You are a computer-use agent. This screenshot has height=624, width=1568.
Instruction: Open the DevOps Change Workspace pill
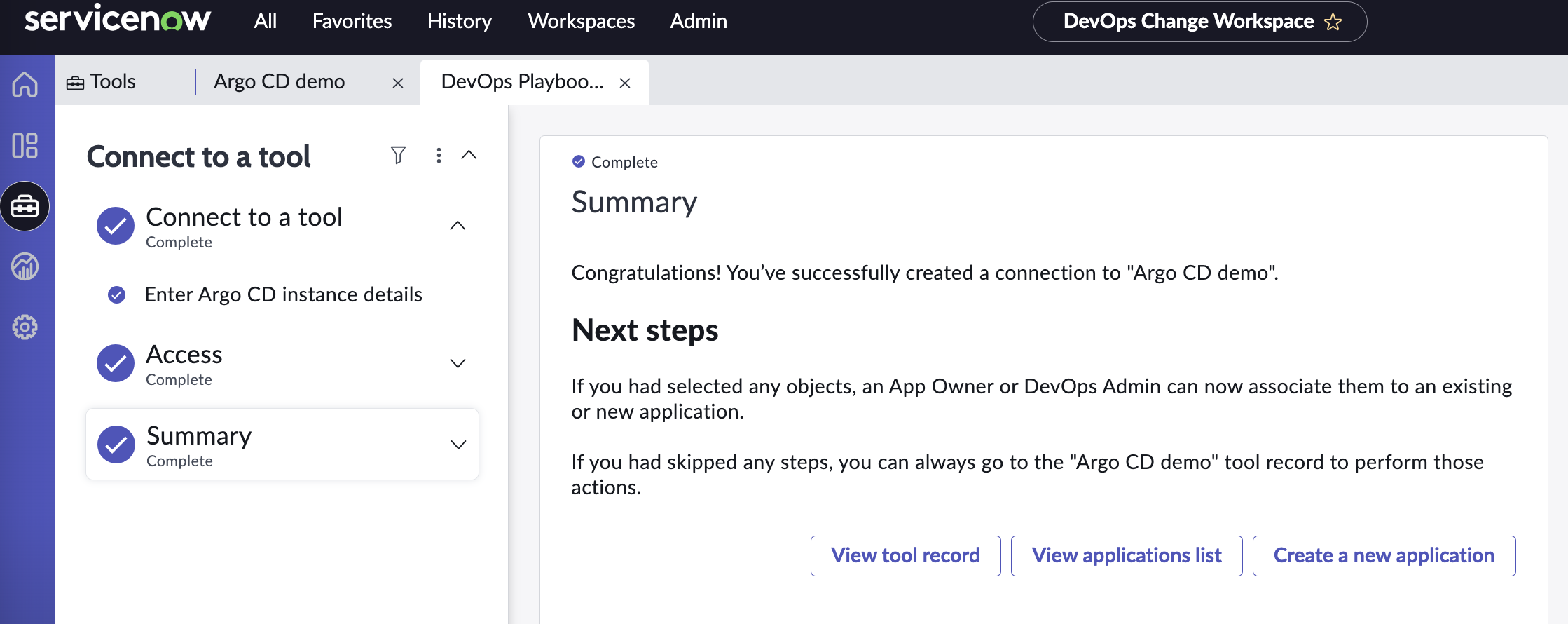[1199, 22]
